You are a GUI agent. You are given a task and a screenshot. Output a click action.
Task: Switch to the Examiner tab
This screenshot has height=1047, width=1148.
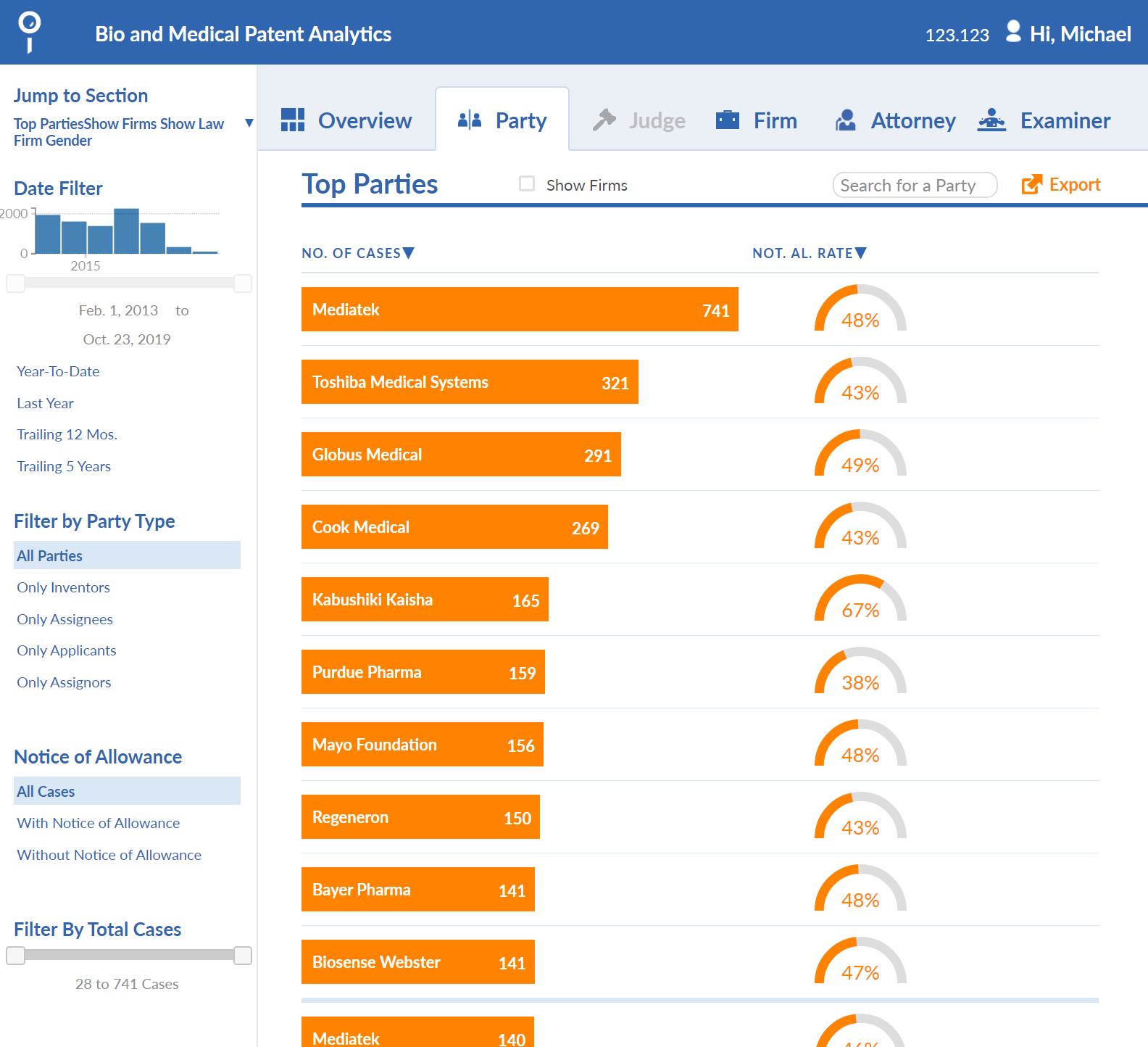1044,120
